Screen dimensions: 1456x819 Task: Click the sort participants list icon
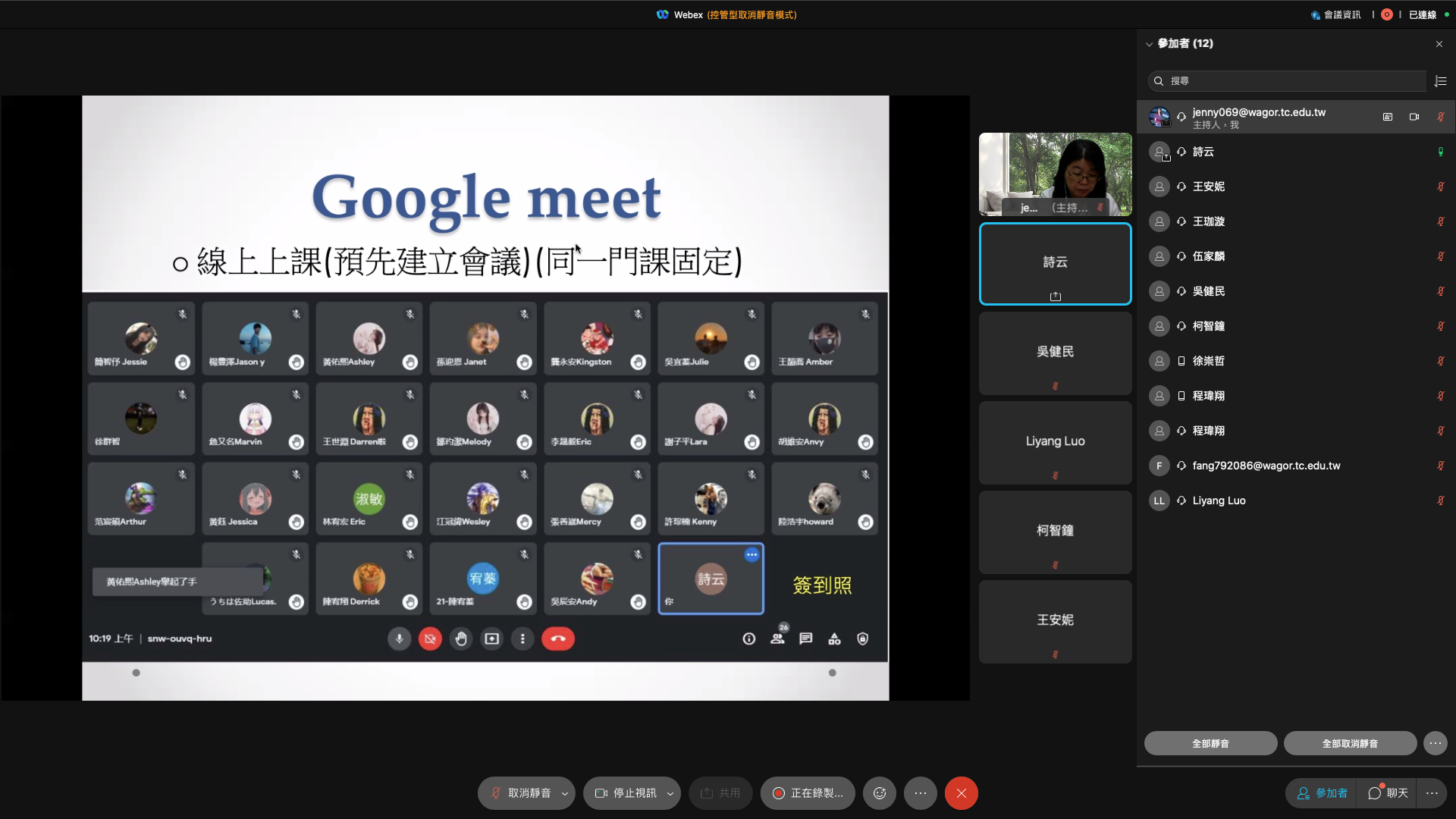[x=1441, y=81]
